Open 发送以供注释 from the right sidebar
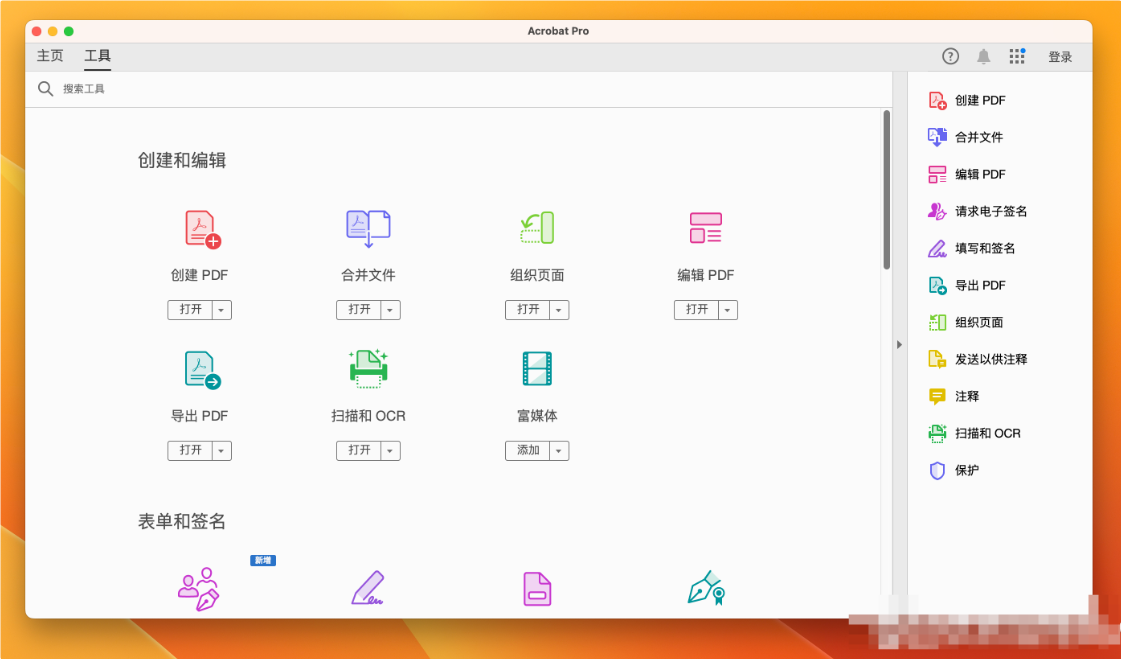This screenshot has width=1121, height=659. [x=977, y=360]
